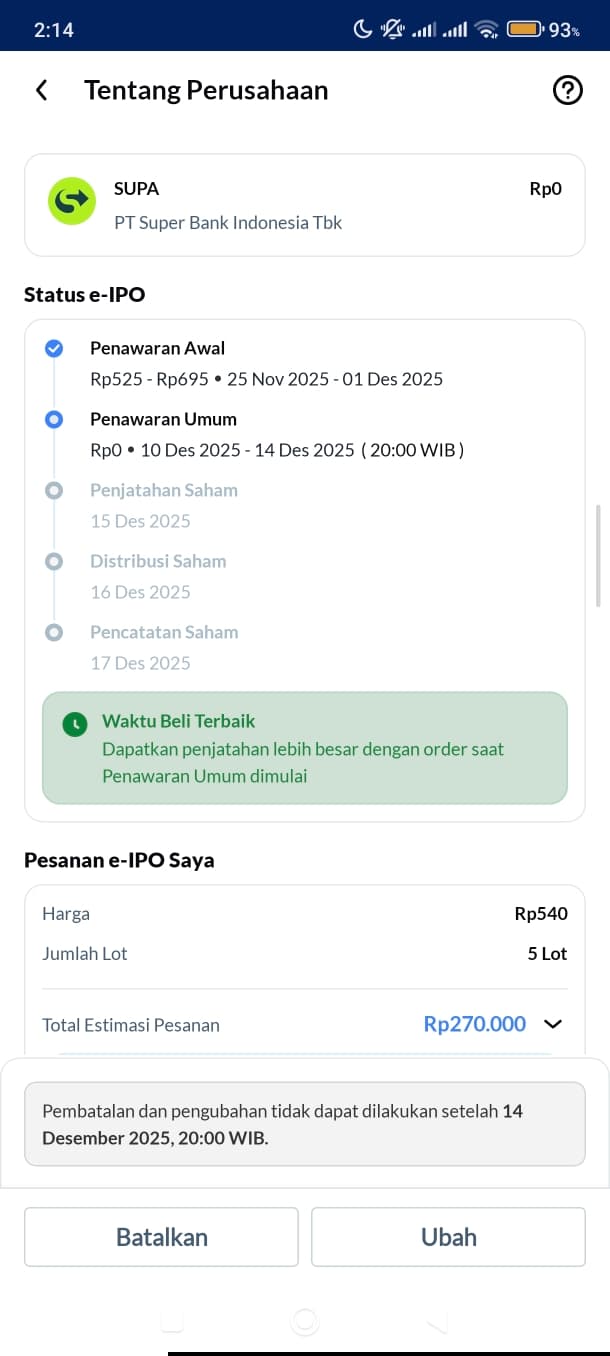The image size is (610, 1356).
Task: Tap Ubah to modify the order
Action: point(448,1237)
